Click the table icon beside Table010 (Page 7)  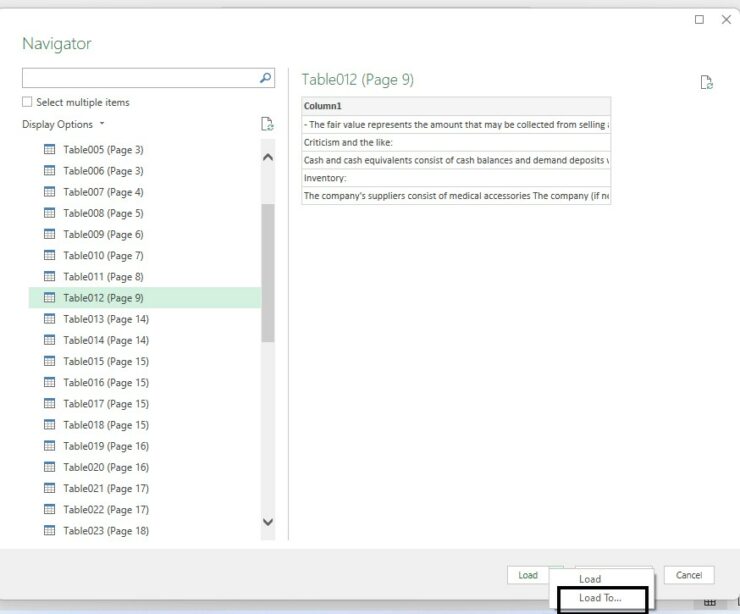tap(49, 256)
